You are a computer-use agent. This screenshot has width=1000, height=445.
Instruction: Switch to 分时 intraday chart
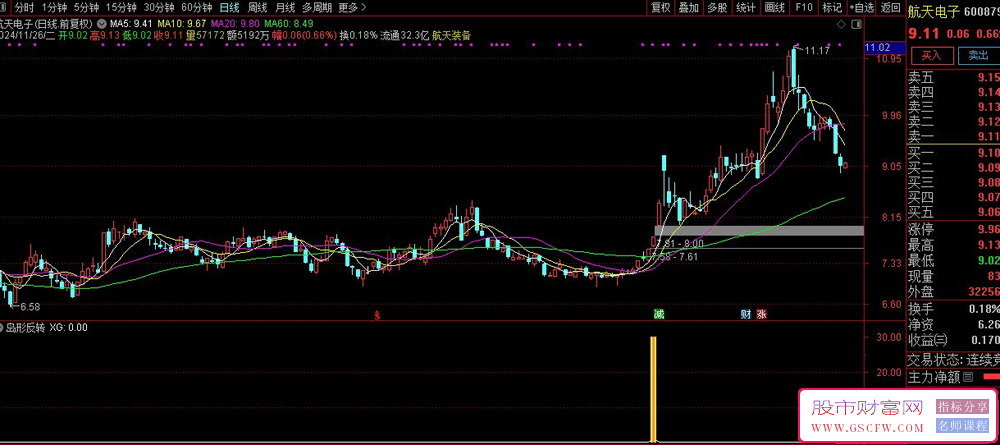(x=23, y=8)
